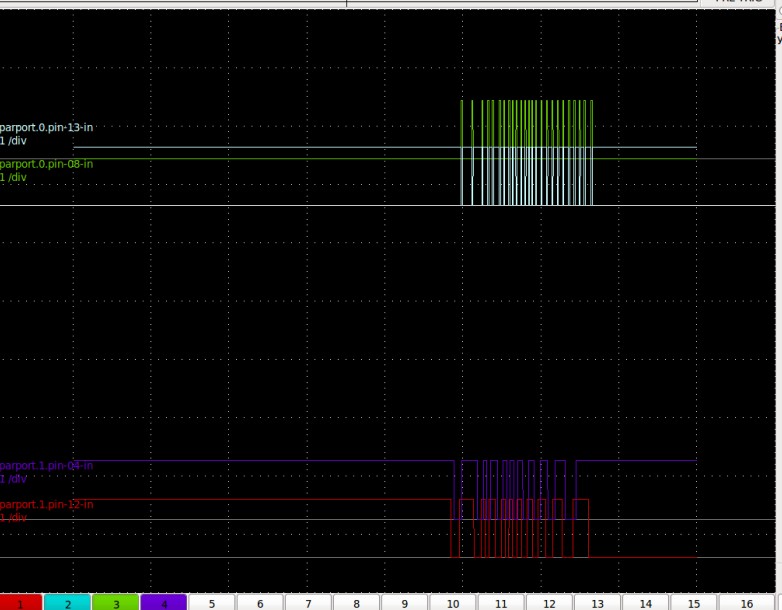Click the parport.1.pin-12-in trace label

[46, 504]
